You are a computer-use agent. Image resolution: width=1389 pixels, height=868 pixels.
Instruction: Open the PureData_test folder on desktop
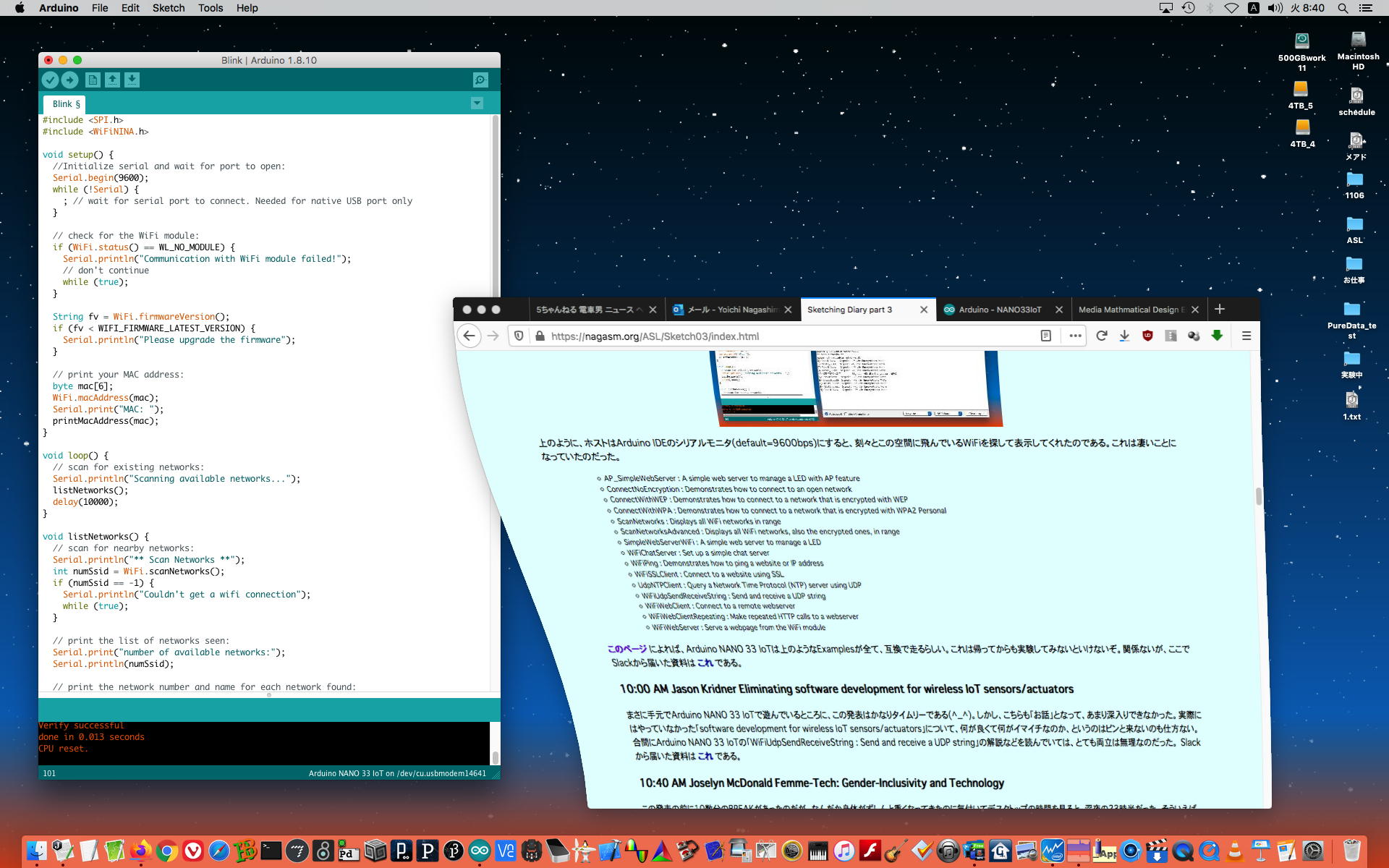coord(1351,310)
